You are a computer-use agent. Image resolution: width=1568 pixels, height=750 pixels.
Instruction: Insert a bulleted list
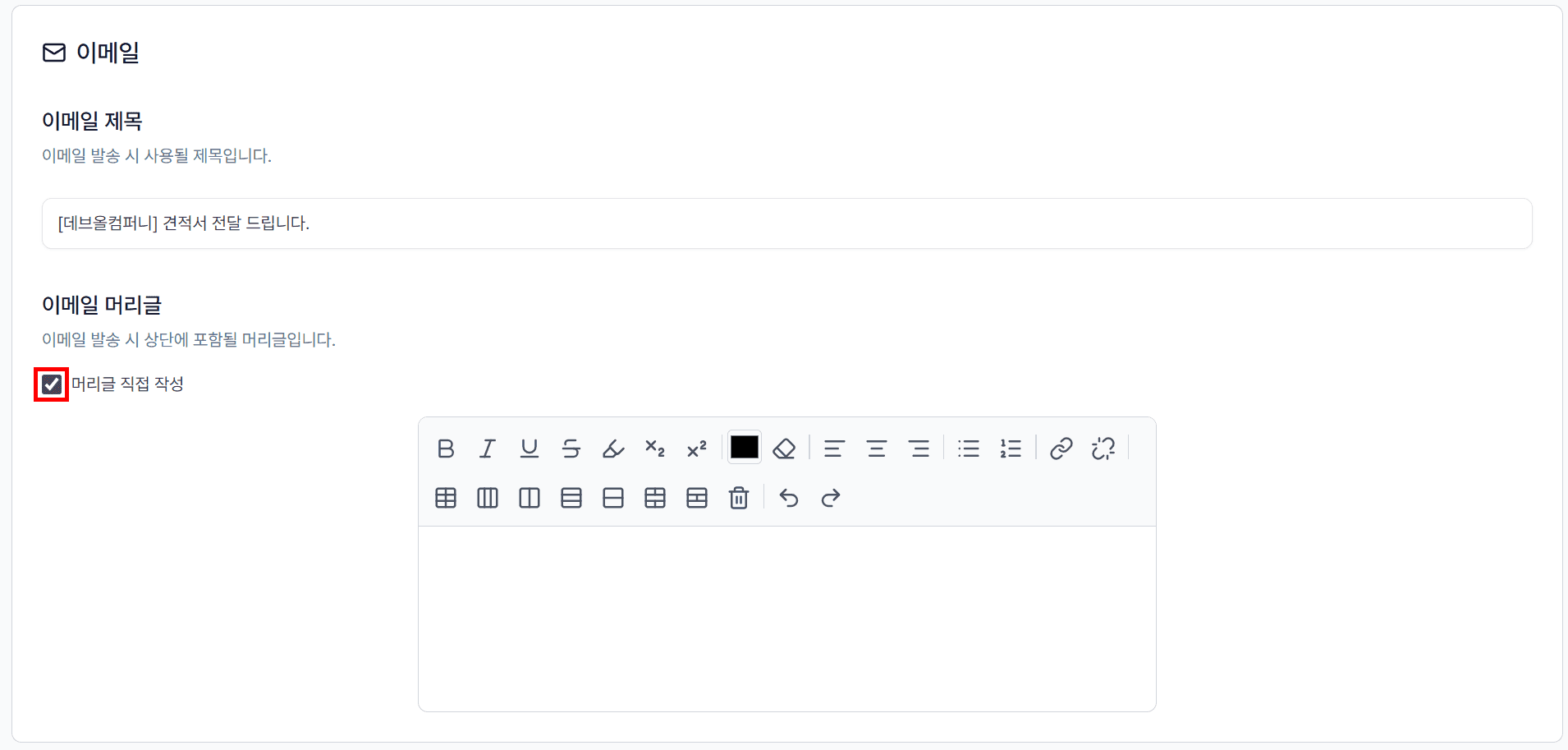pos(969,449)
